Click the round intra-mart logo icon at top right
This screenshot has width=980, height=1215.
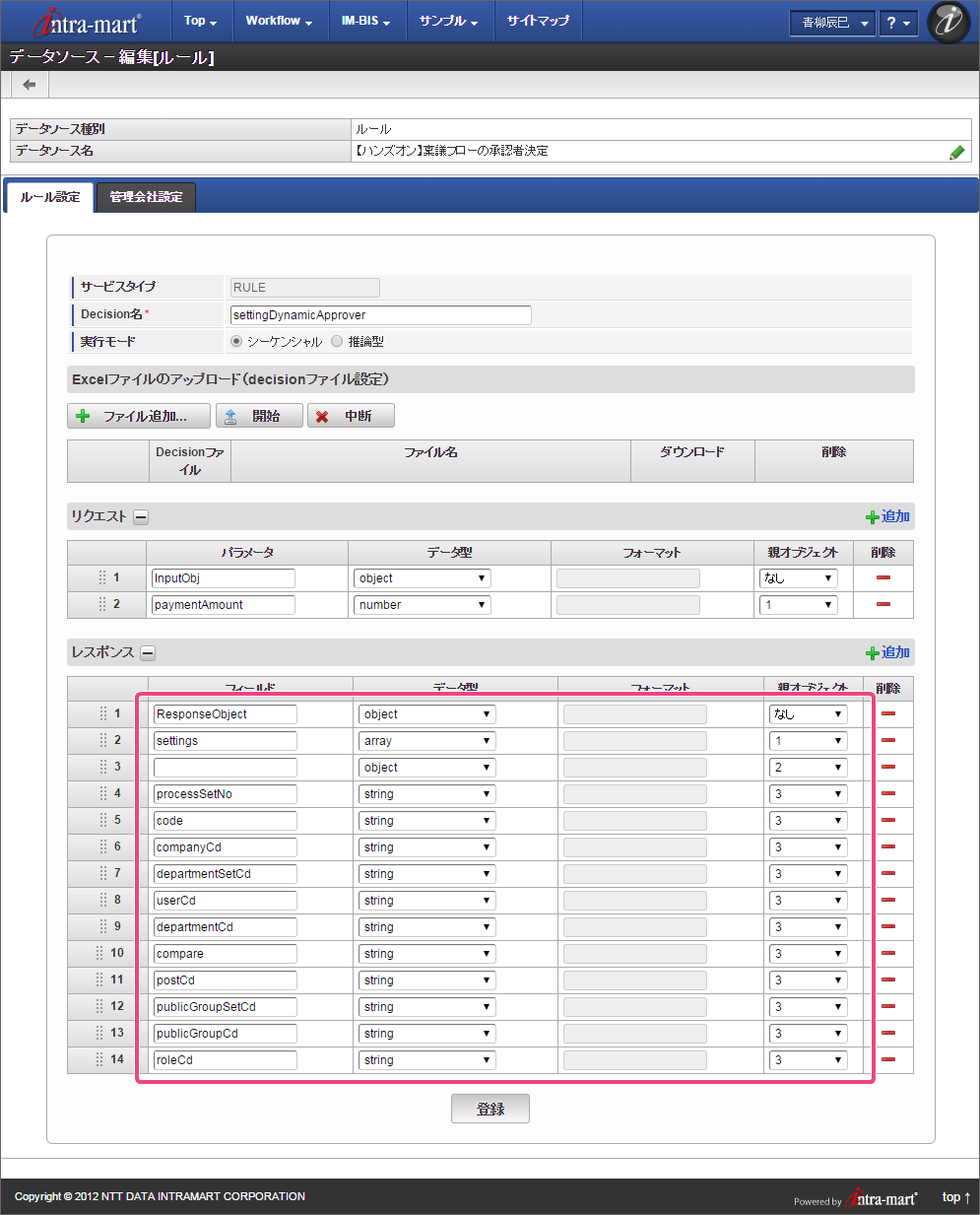click(948, 22)
